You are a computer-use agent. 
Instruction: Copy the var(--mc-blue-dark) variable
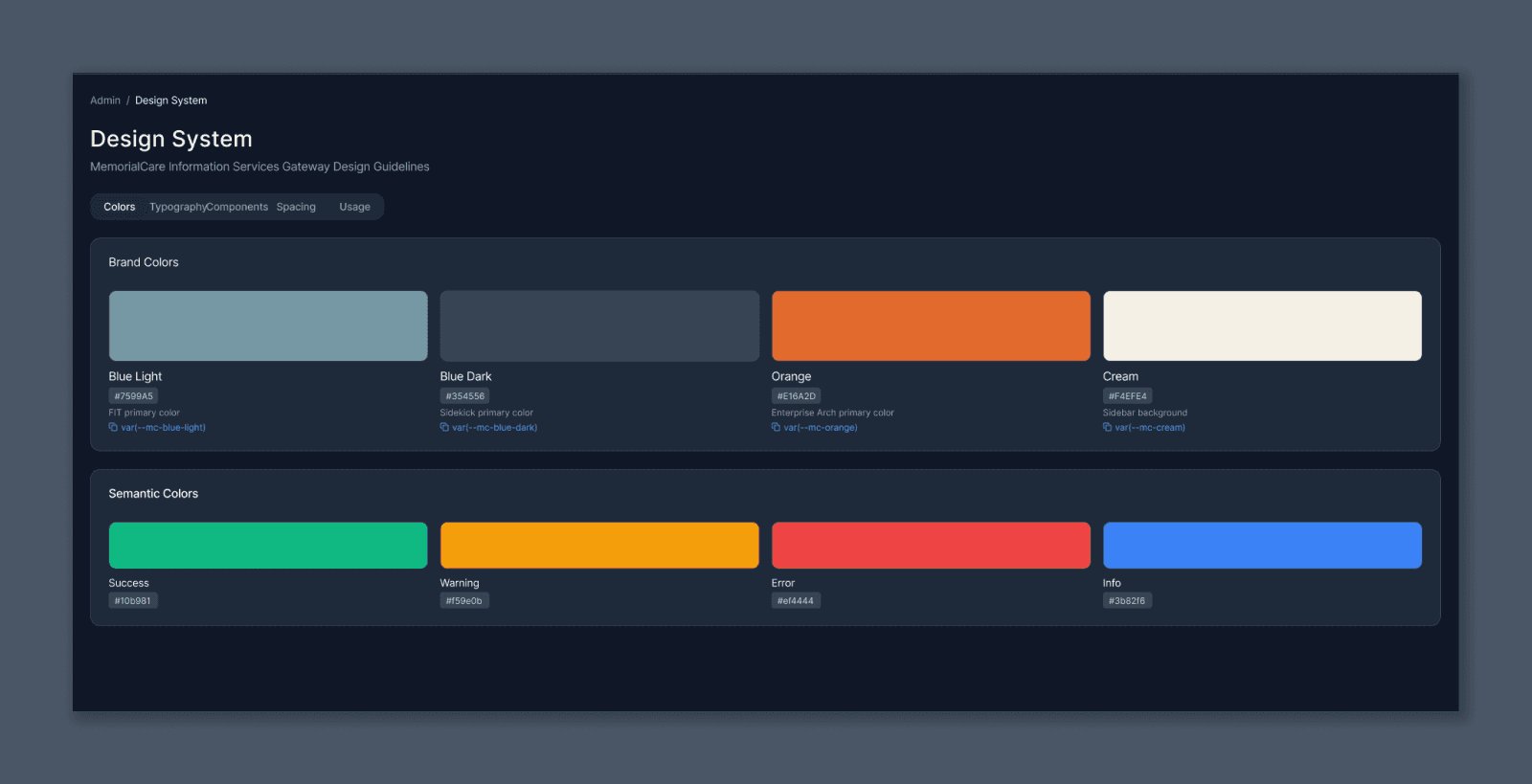[x=495, y=428]
